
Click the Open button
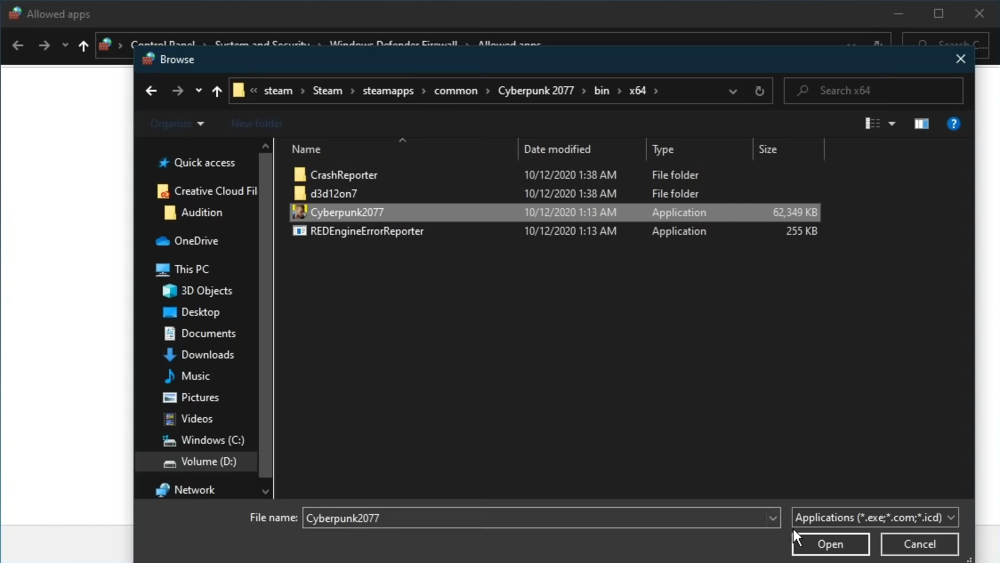point(830,544)
